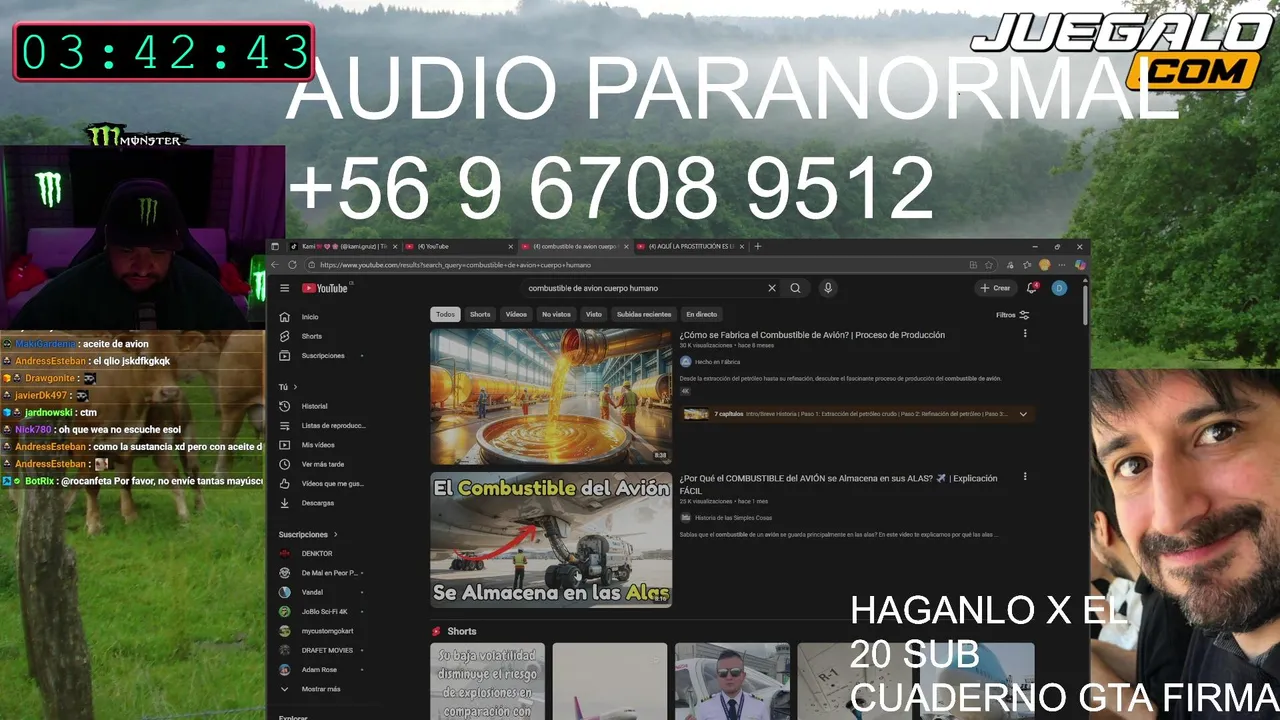Open DENKTOR subscription channel
The height and width of the screenshot is (720, 1280).
(317, 553)
